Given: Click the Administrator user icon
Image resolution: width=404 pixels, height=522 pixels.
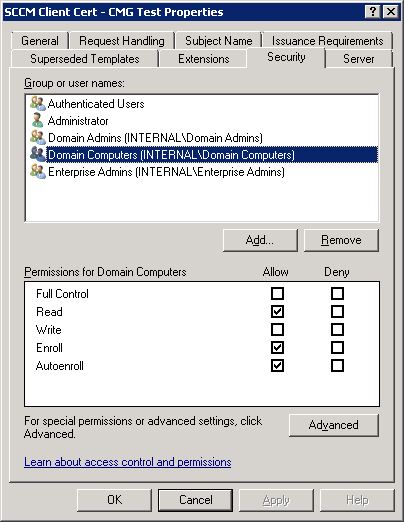Looking at the screenshot, I should coord(37,120).
